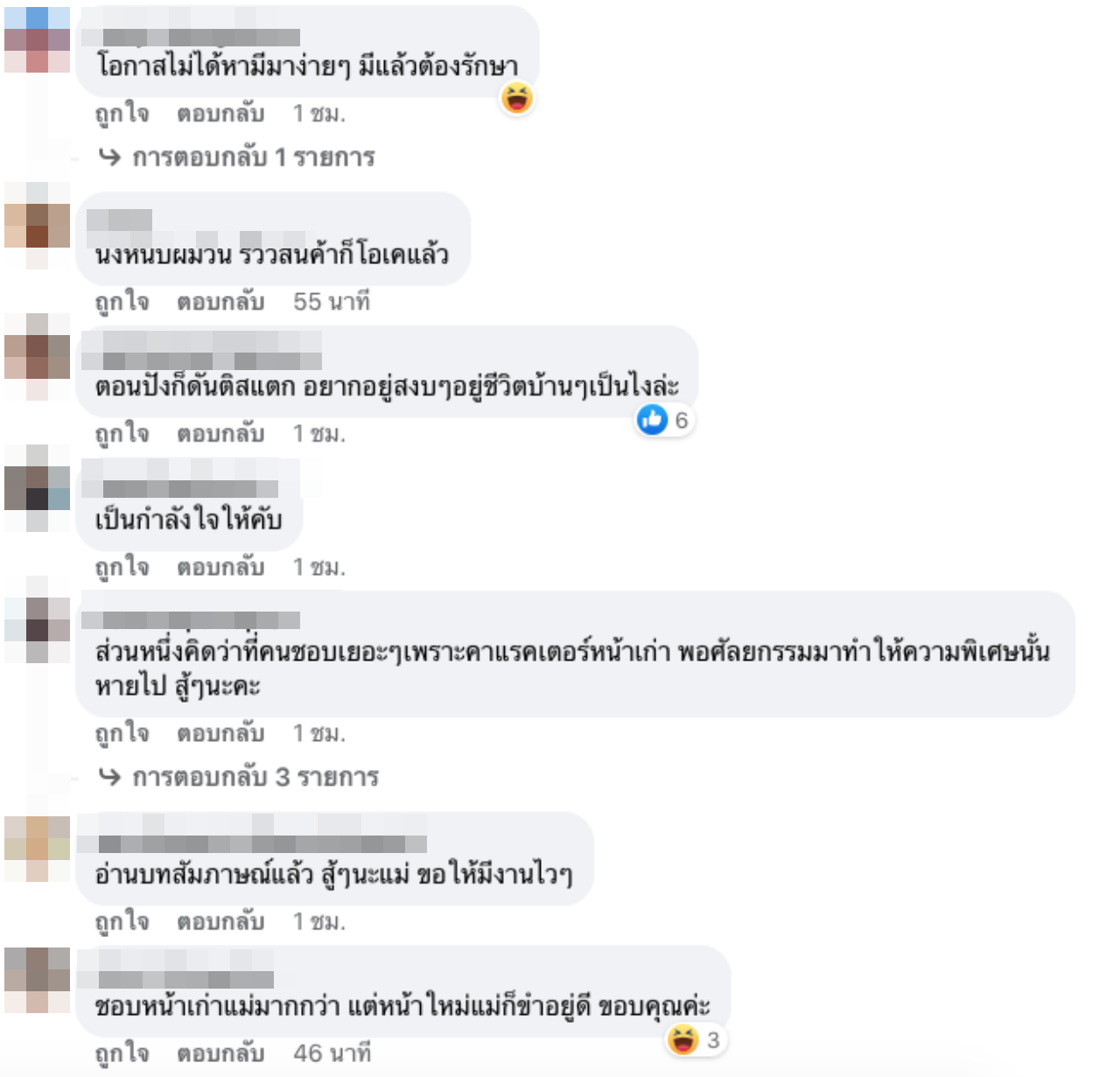Like the comment beginning 'ชอบหน้าเก่าแม่มากกว่า'
The image size is (1120, 1077).
pyautogui.click(x=122, y=1053)
